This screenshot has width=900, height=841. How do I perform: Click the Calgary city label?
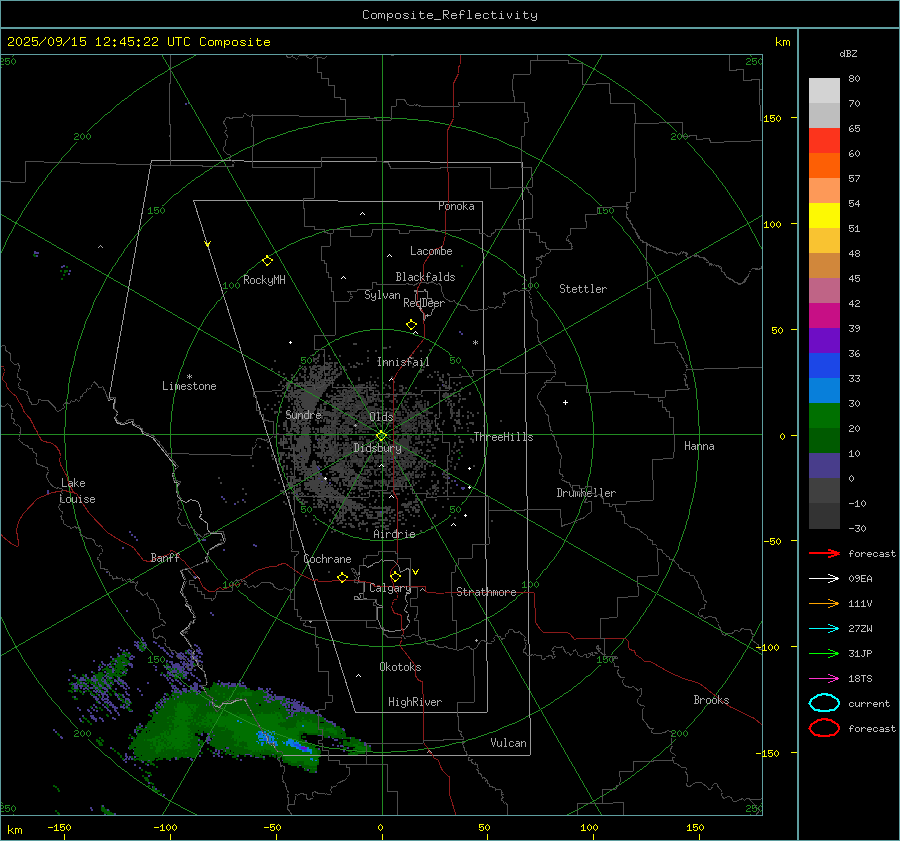coord(390,588)
